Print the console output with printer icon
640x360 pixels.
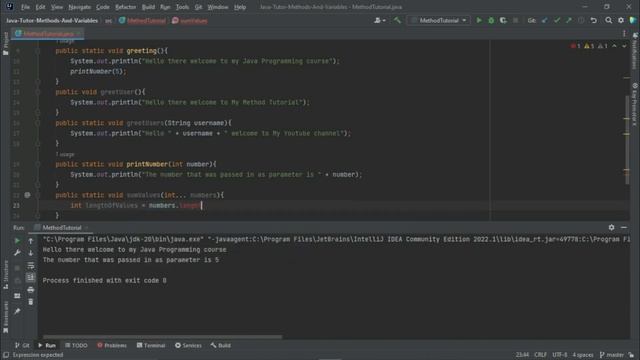31,290
